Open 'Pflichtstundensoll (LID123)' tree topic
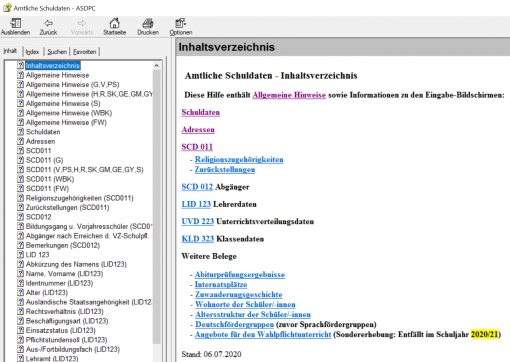This screenshot has height=362, width=510. click(x=67, y=340)
